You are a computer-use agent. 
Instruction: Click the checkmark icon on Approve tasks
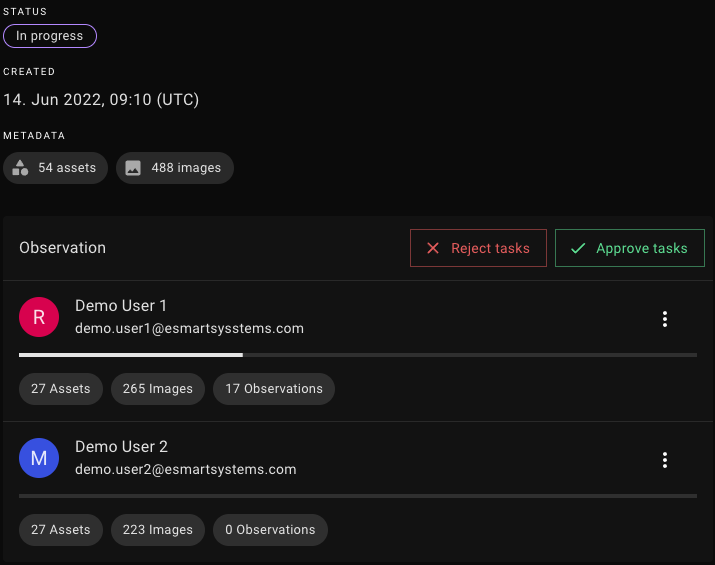[577, 248]
